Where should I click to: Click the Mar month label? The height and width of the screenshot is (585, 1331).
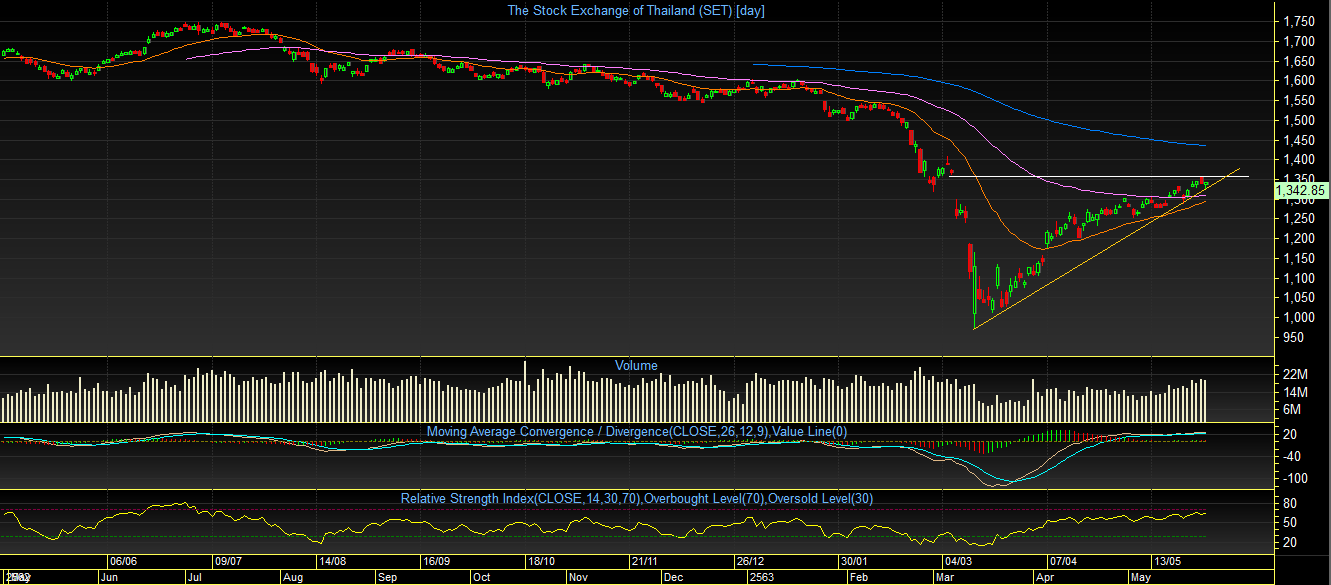(x=944, y=577)
